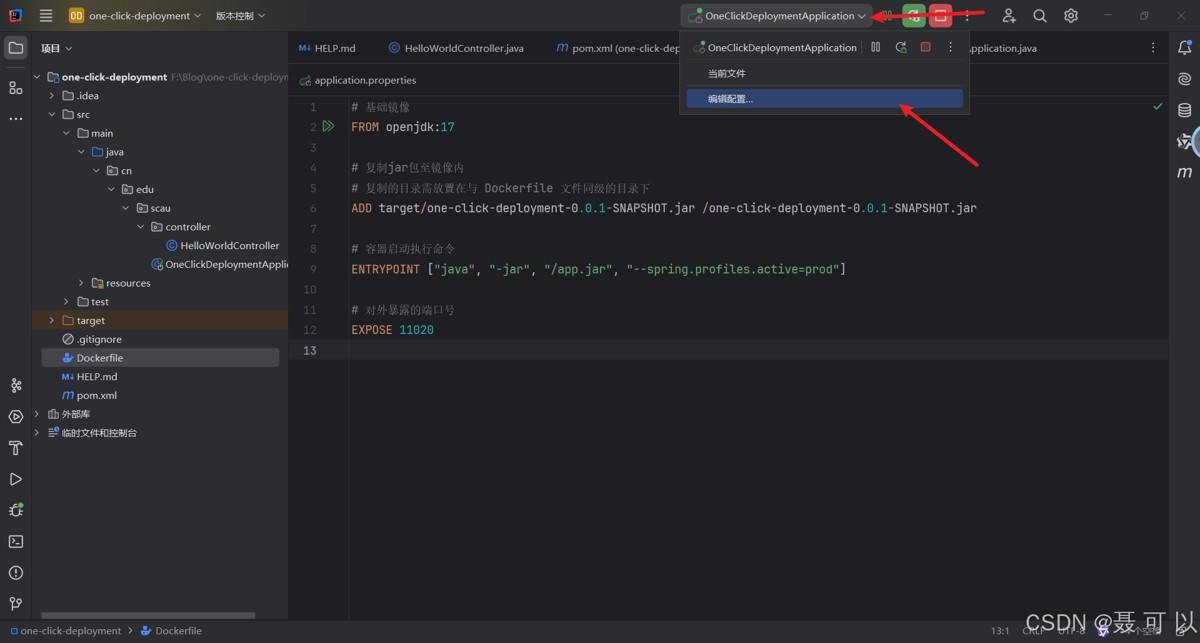
Task: Open the Debug tool window
Action: pos(15,510)
